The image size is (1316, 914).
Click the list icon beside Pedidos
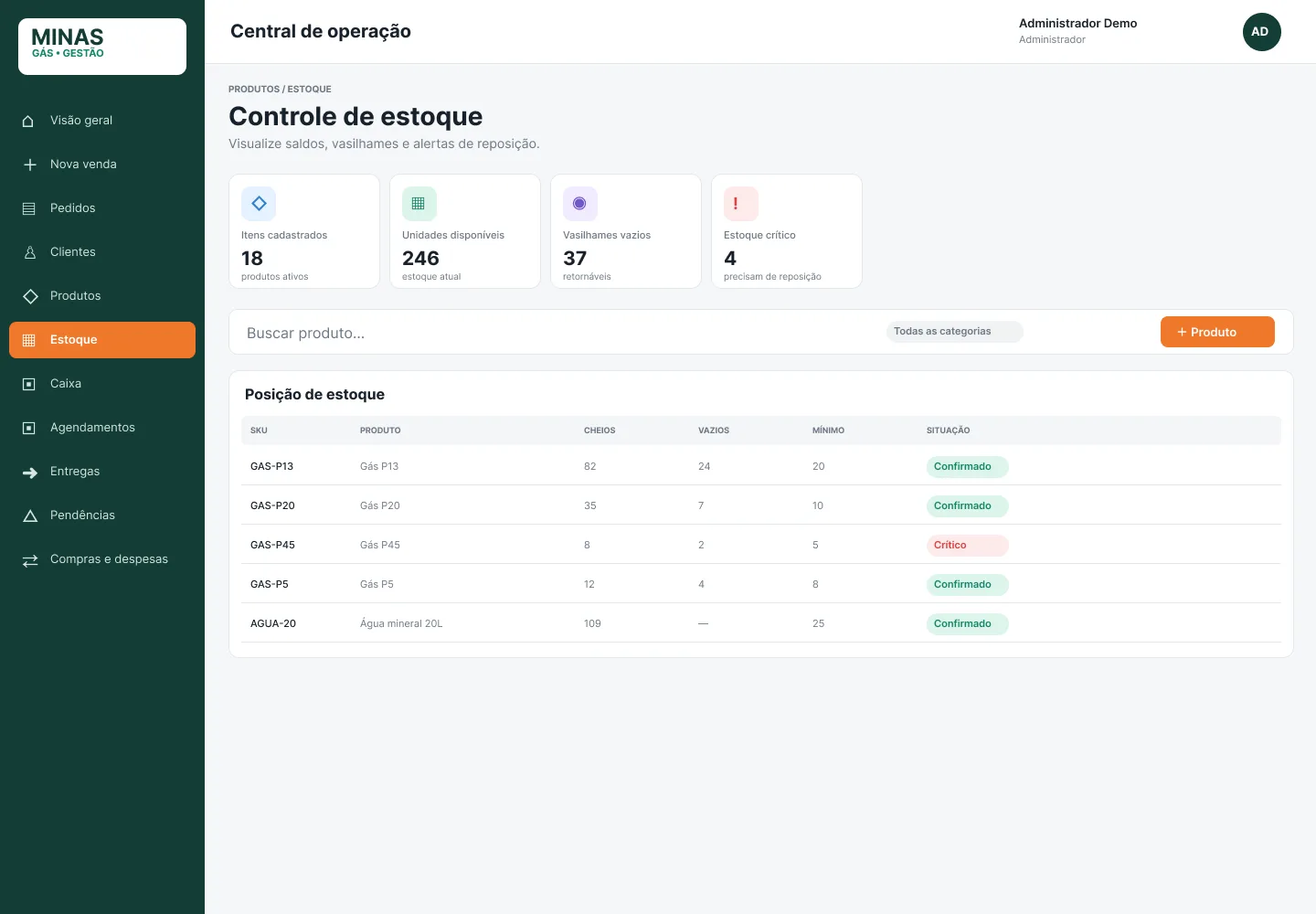tap(29, 208)
